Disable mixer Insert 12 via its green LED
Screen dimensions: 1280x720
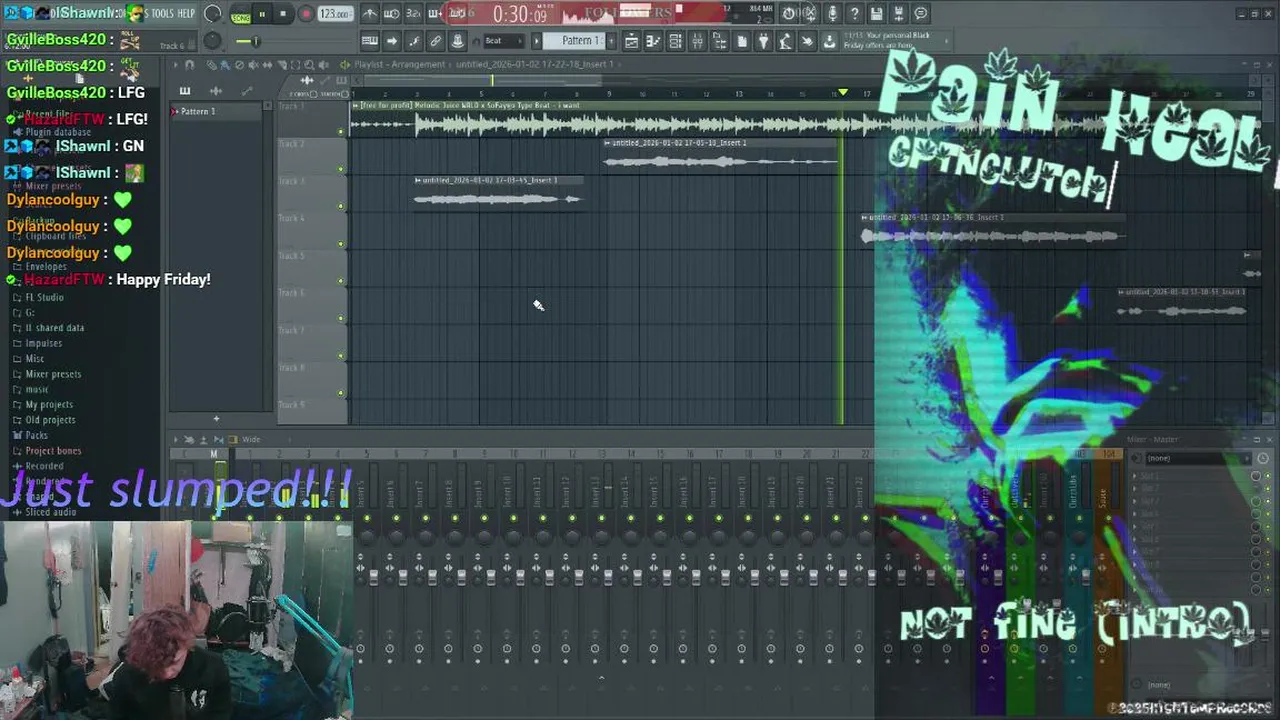point(572,518)
